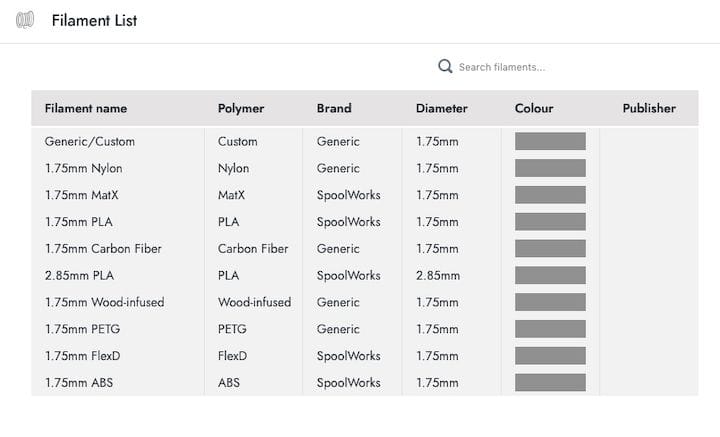720x437 pixels.
Task: Sort by Polymer column header
Action: pyautogui.click(x=241, y=108)
